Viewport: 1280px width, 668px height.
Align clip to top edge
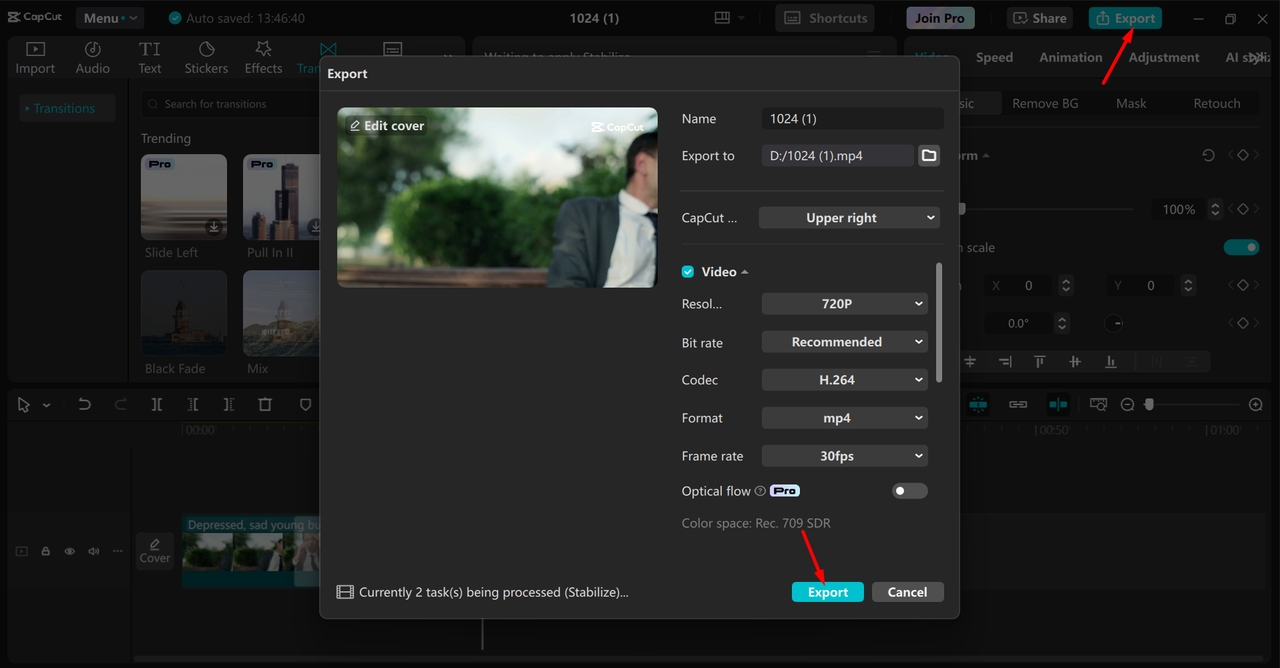[1040, 361]
